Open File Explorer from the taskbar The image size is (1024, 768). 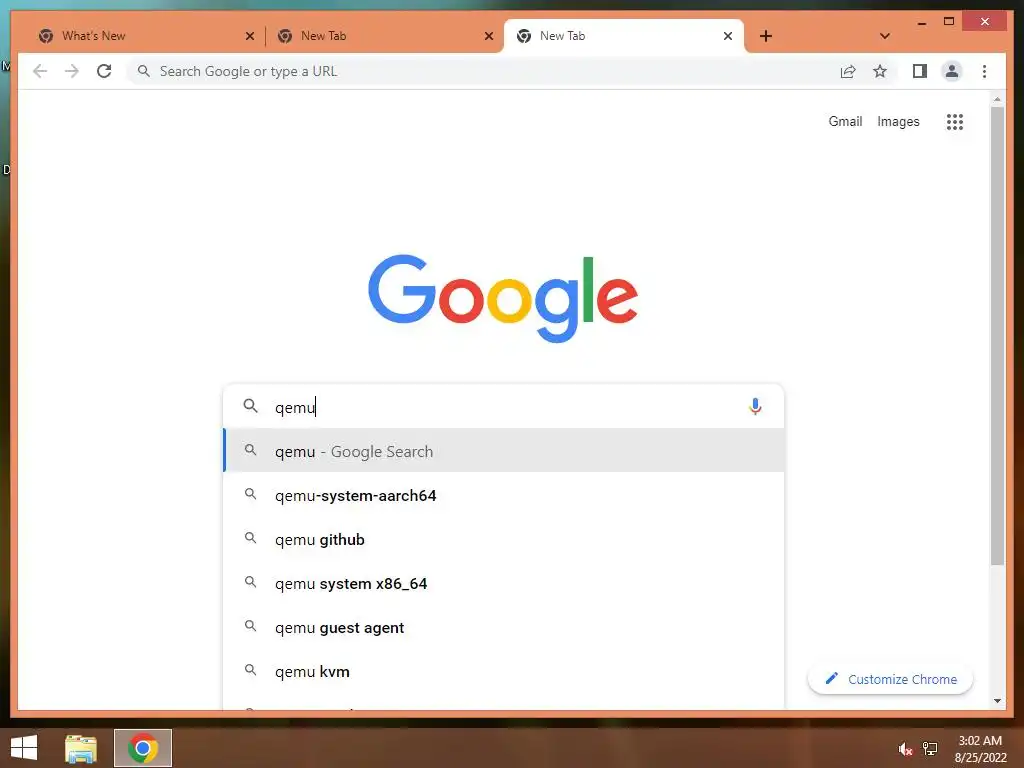pos(81,748)
